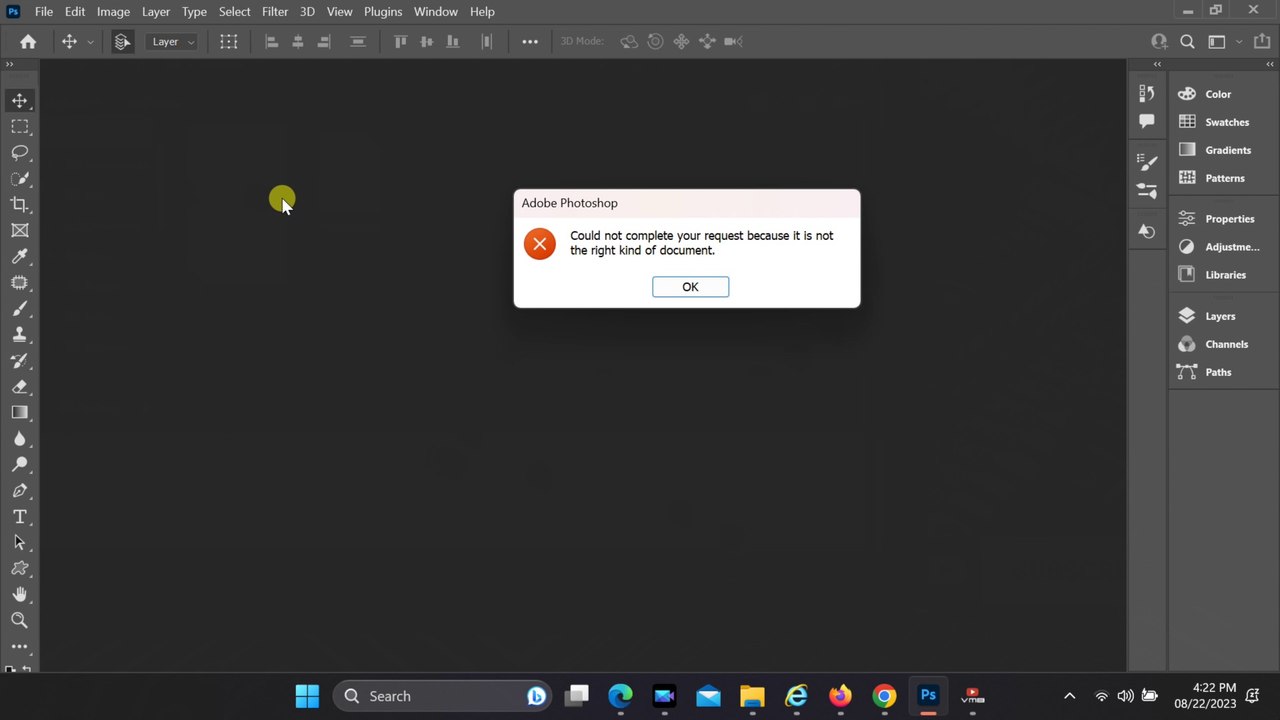Align left edges in options bar
The height and width of the screenshot is (720, 1280).
click(x=272, y=41)
